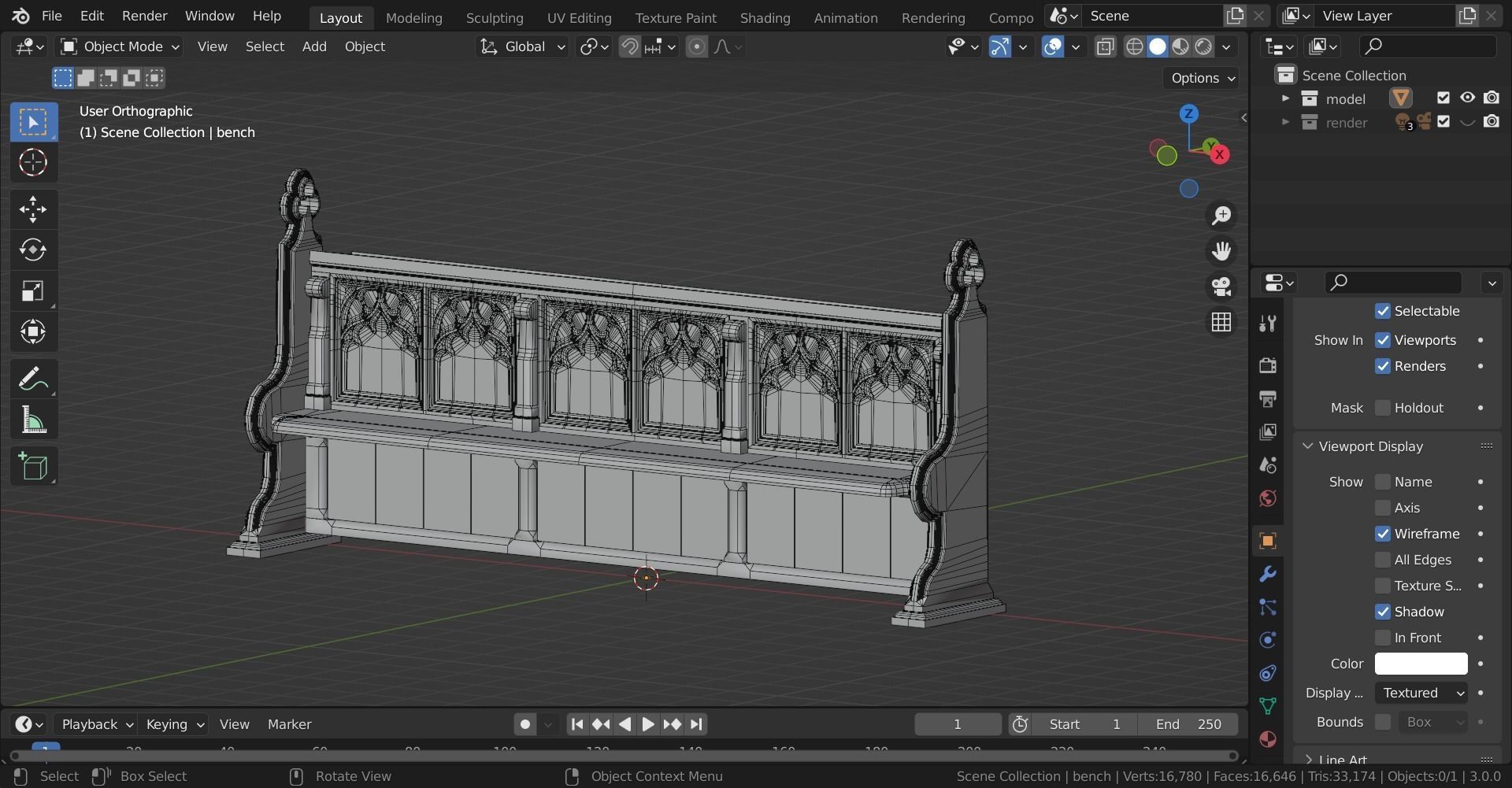Pick the Annotate pencil tool

[x=33, y=379]
